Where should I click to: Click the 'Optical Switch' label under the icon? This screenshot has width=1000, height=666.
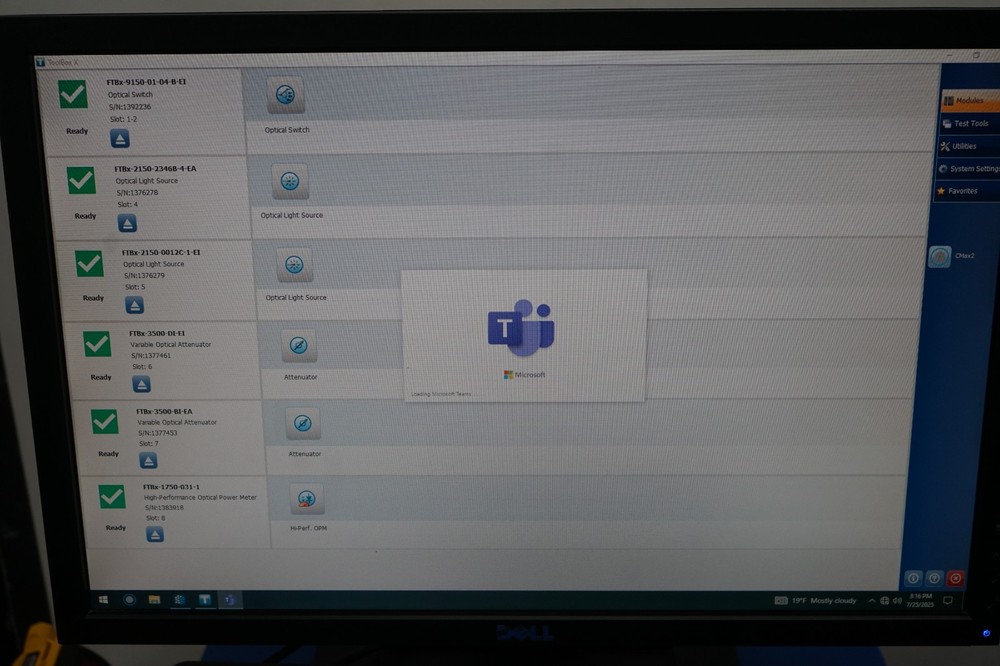point(287,130)
